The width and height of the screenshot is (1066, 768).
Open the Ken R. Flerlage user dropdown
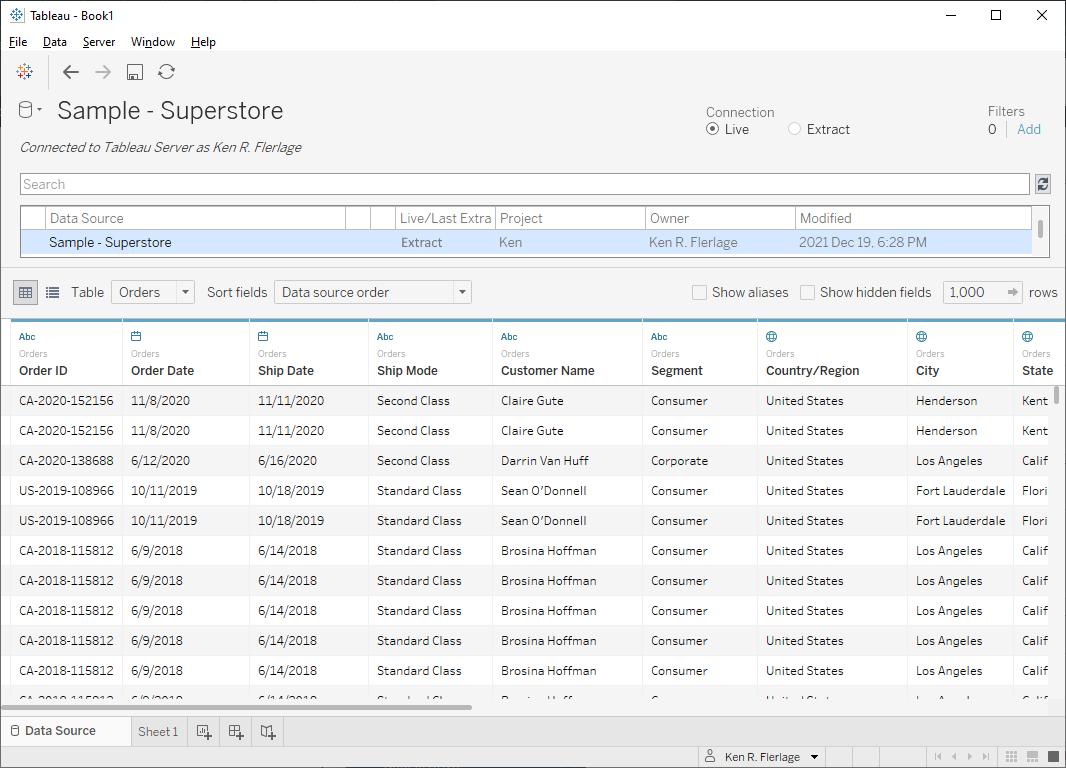763,756
